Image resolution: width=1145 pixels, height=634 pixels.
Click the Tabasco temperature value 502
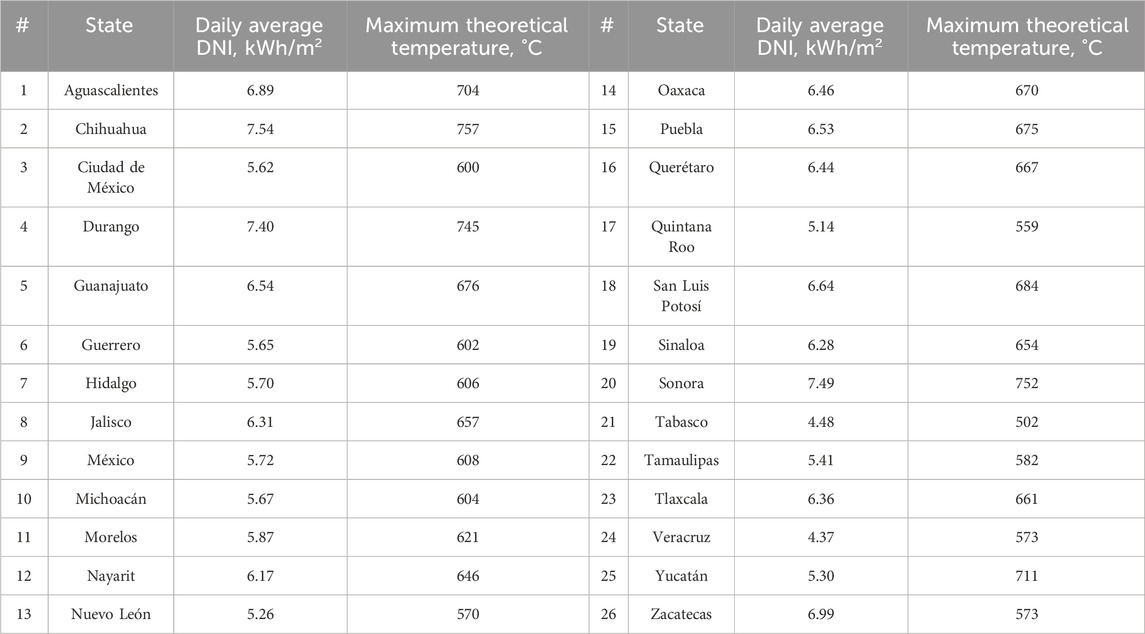click(1025, 422)
